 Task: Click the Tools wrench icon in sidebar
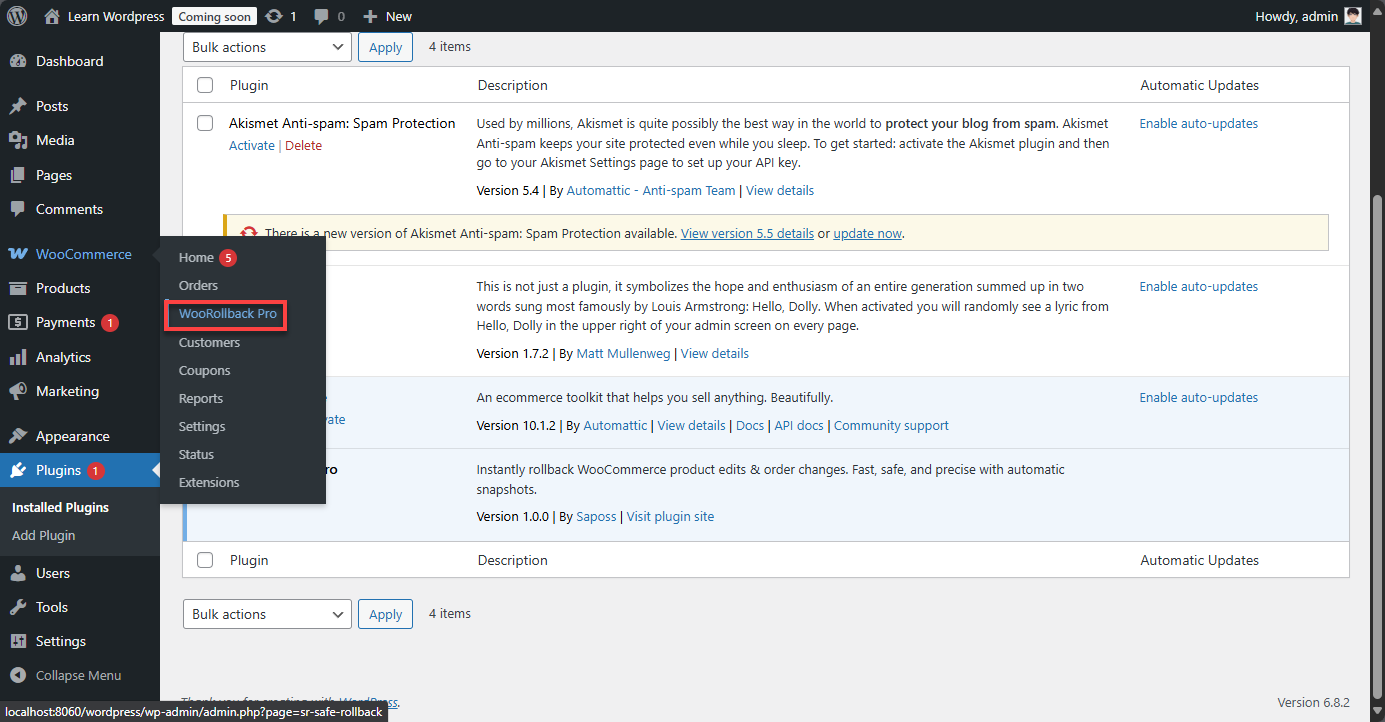pyautogui.click(x=17, y=607)
